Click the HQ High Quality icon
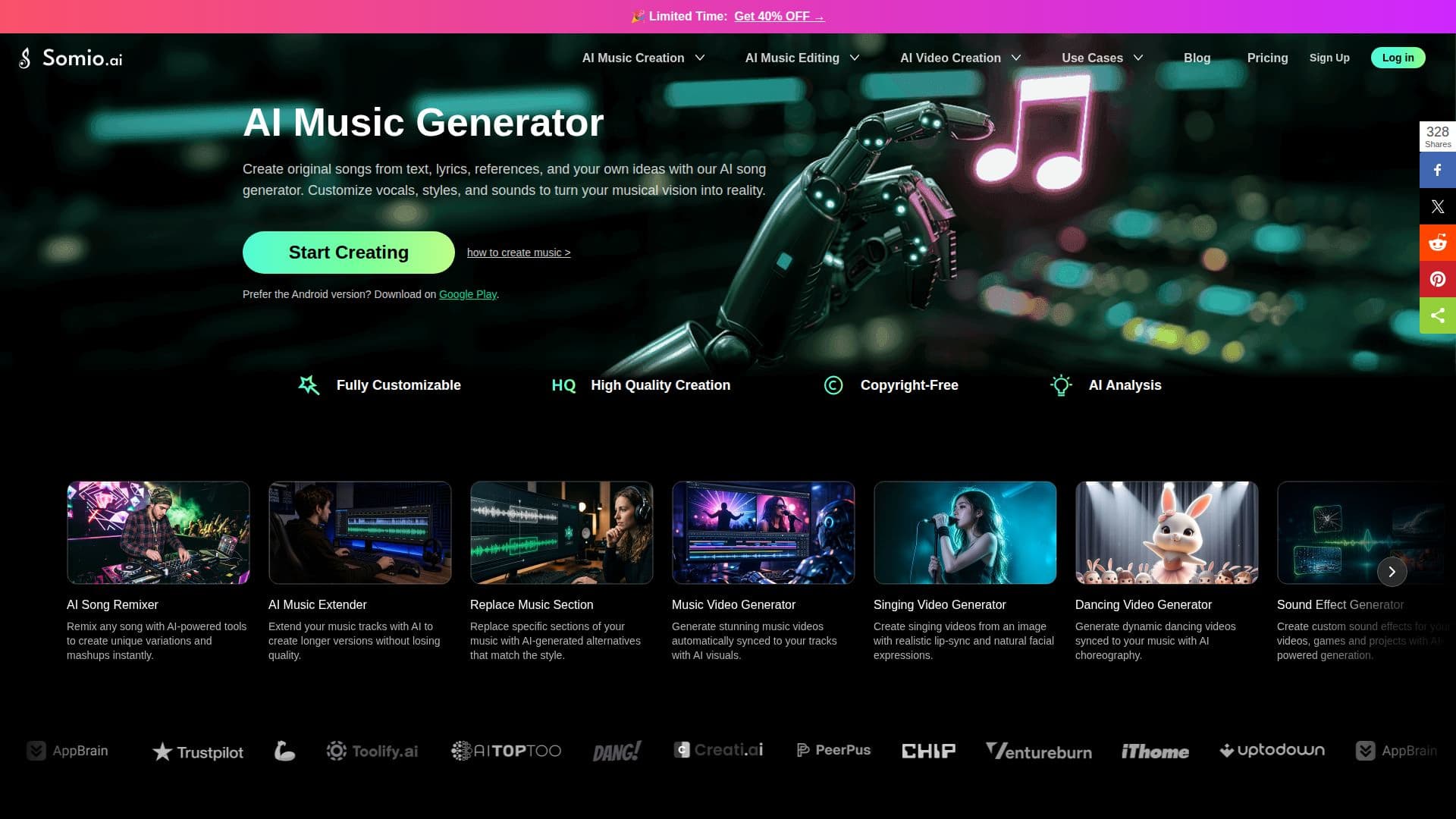1456x819 pixels. pyautogui.click(x=563, y=385)
